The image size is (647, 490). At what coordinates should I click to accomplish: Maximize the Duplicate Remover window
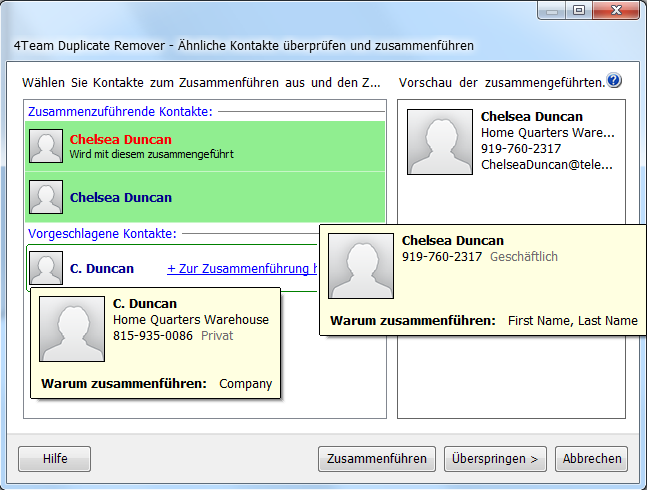579,10
